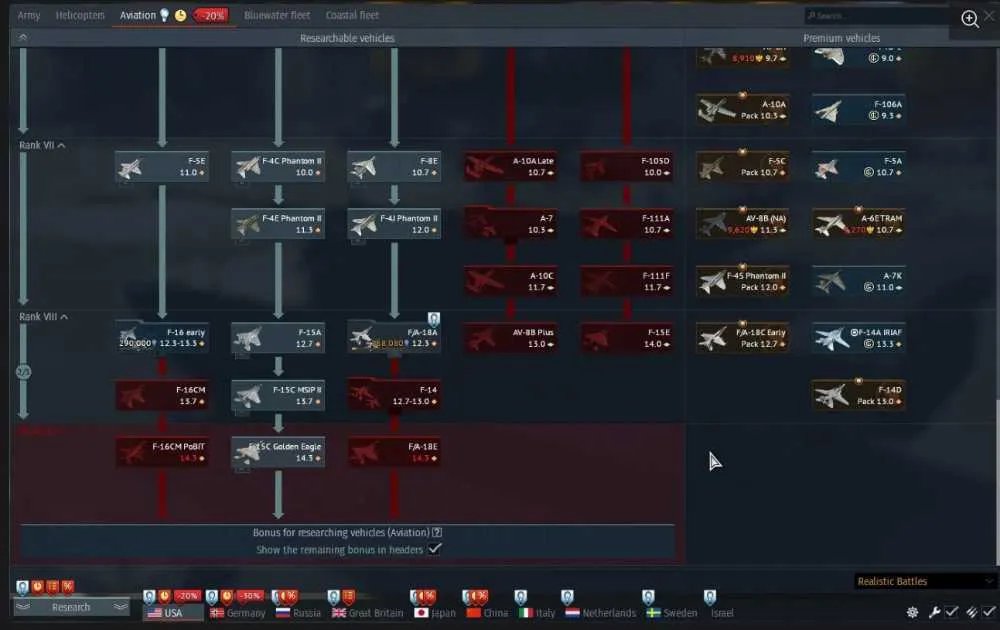Screen dimensions: 1000x630
Task: Click the yellow clock icon beside Aviation
Action: (x=180, y=15)
